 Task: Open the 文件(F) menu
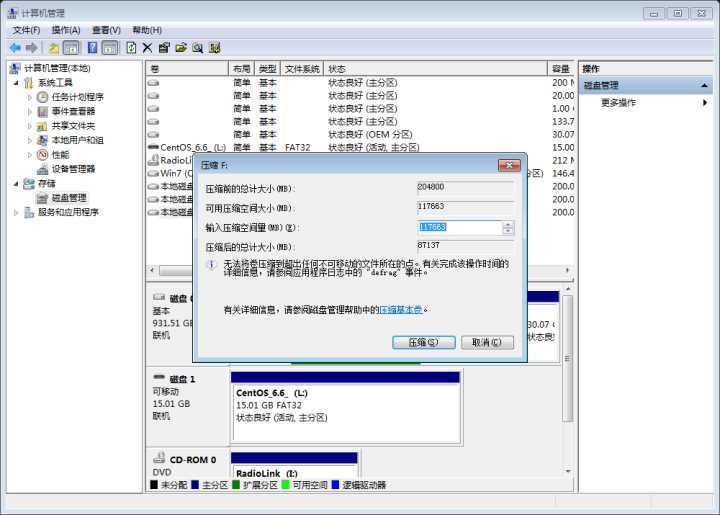[26, 30]
